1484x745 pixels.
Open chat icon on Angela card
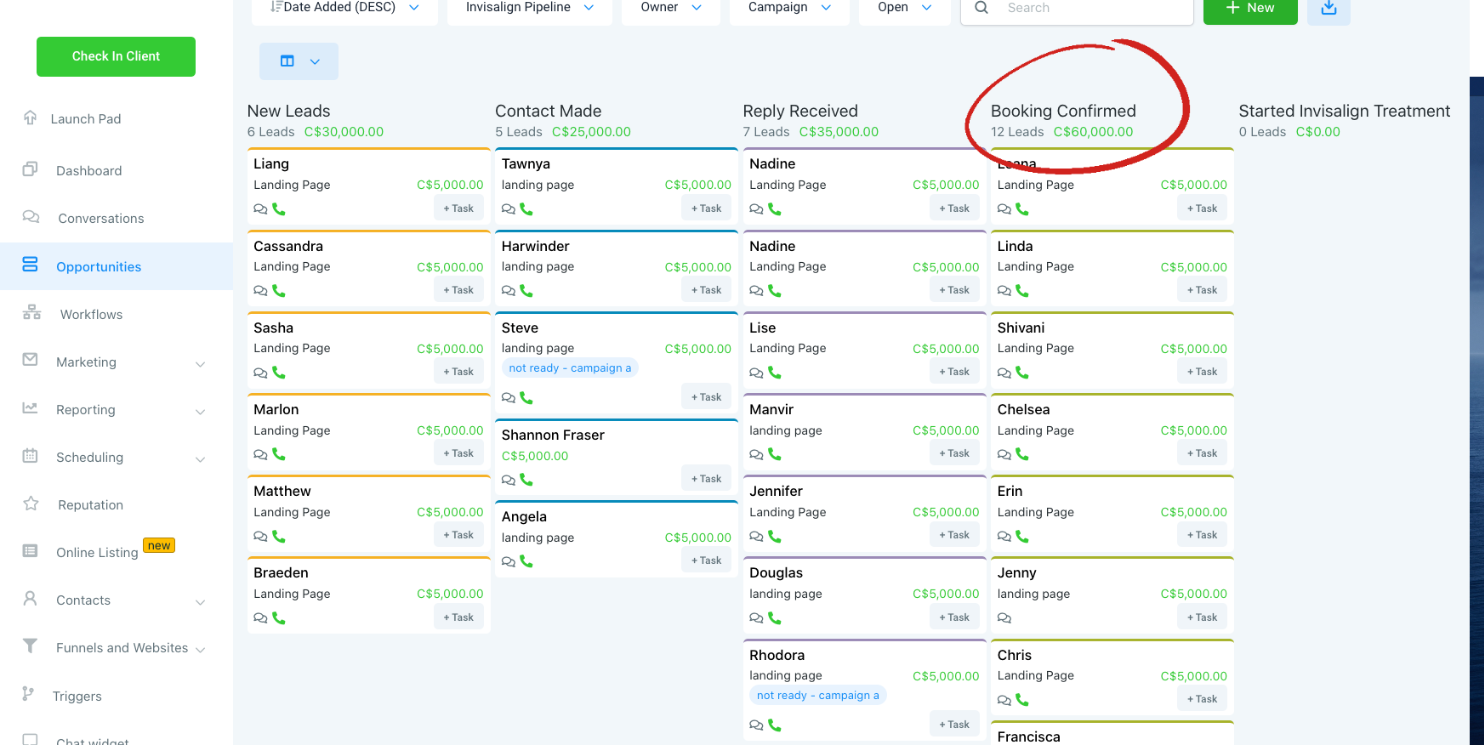click(509, 561)
